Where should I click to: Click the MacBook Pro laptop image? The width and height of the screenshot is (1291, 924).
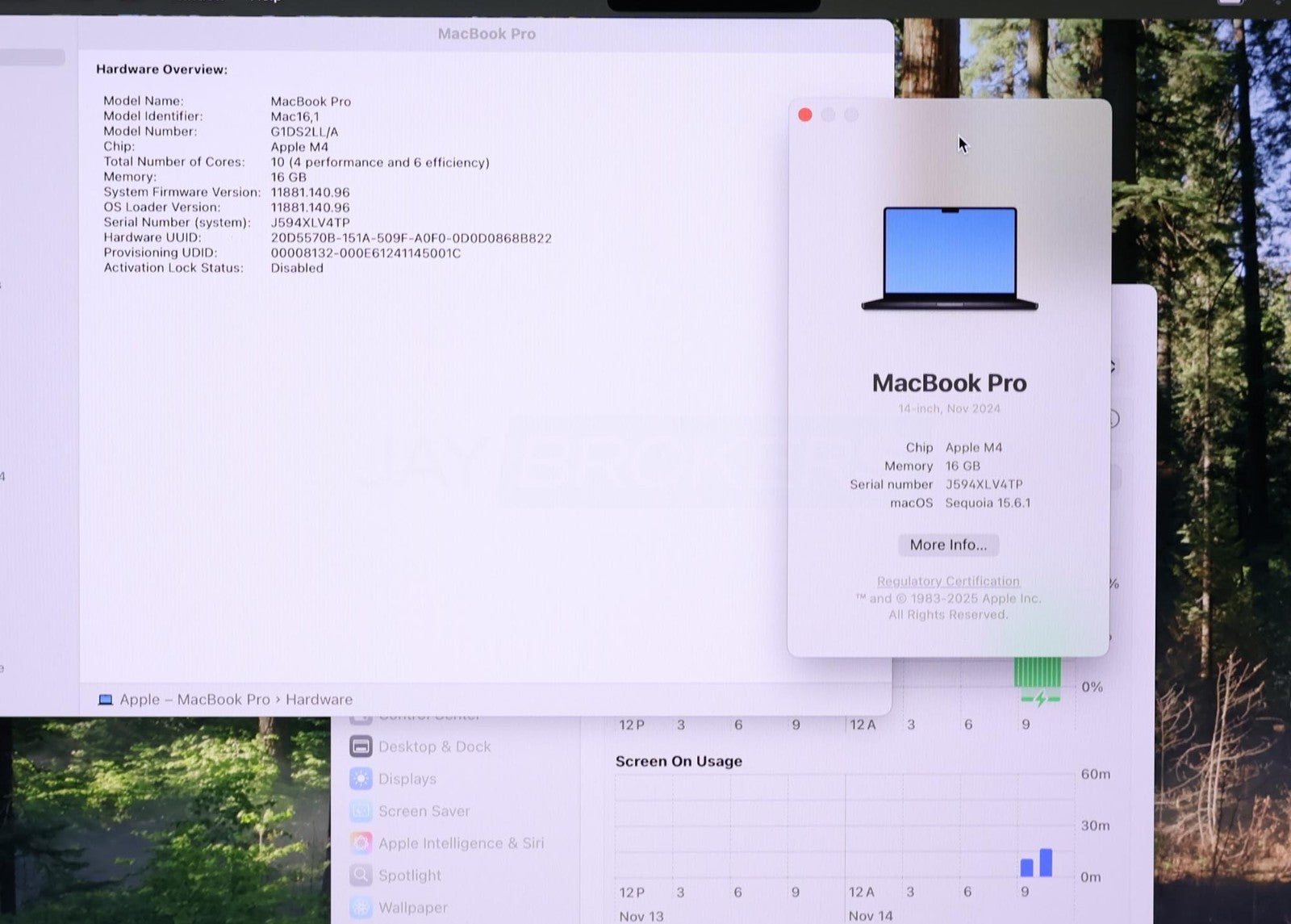pos(950,258)
